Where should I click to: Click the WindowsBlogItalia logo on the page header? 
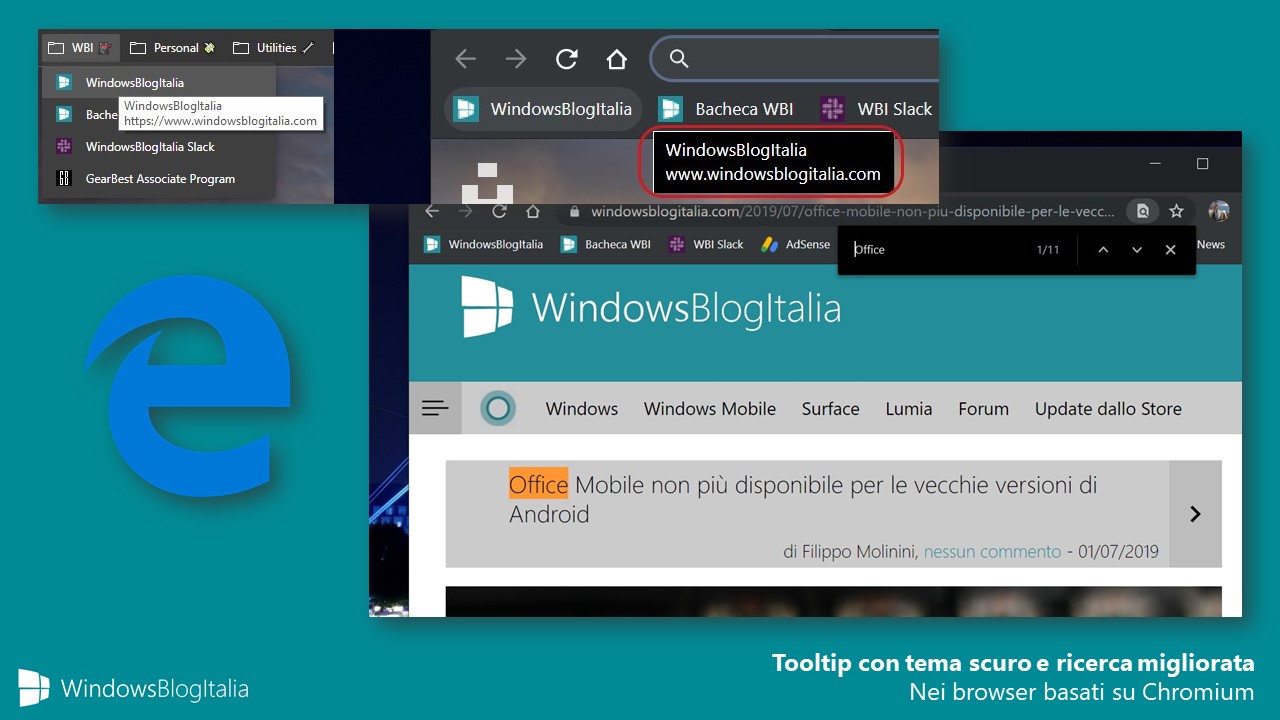651,307
